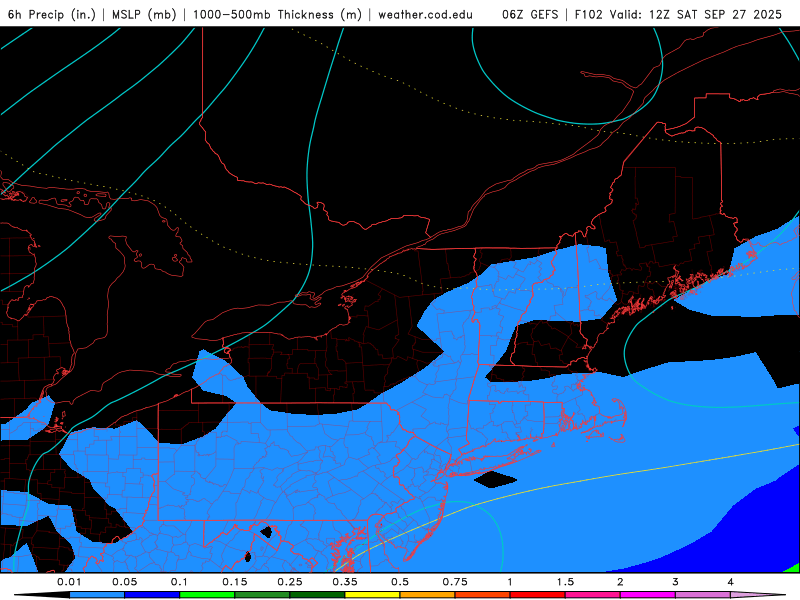
Task: Click the dark blue 0.05–0.1 legend swatch
Action: (152, 595)
